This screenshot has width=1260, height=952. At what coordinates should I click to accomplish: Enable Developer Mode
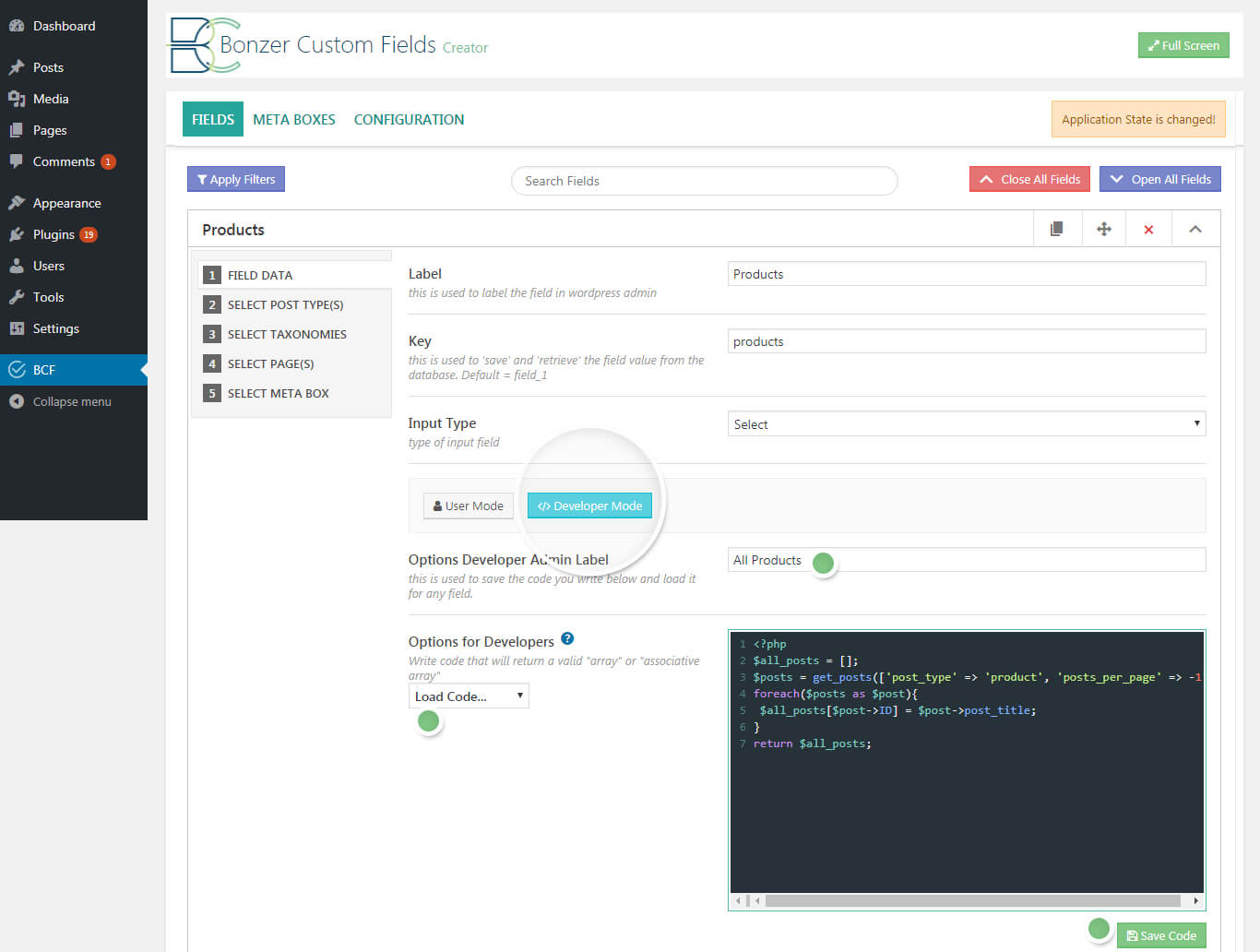589,506
